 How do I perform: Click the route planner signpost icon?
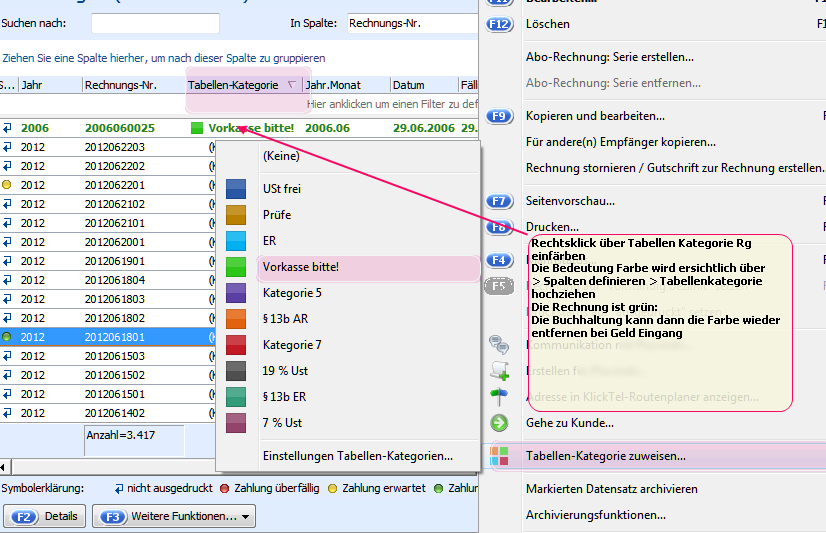[x=499, y=397]
